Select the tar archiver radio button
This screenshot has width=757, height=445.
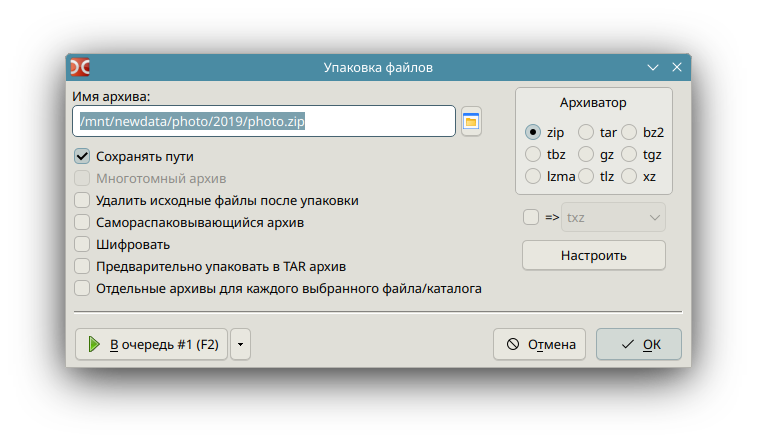586,132
